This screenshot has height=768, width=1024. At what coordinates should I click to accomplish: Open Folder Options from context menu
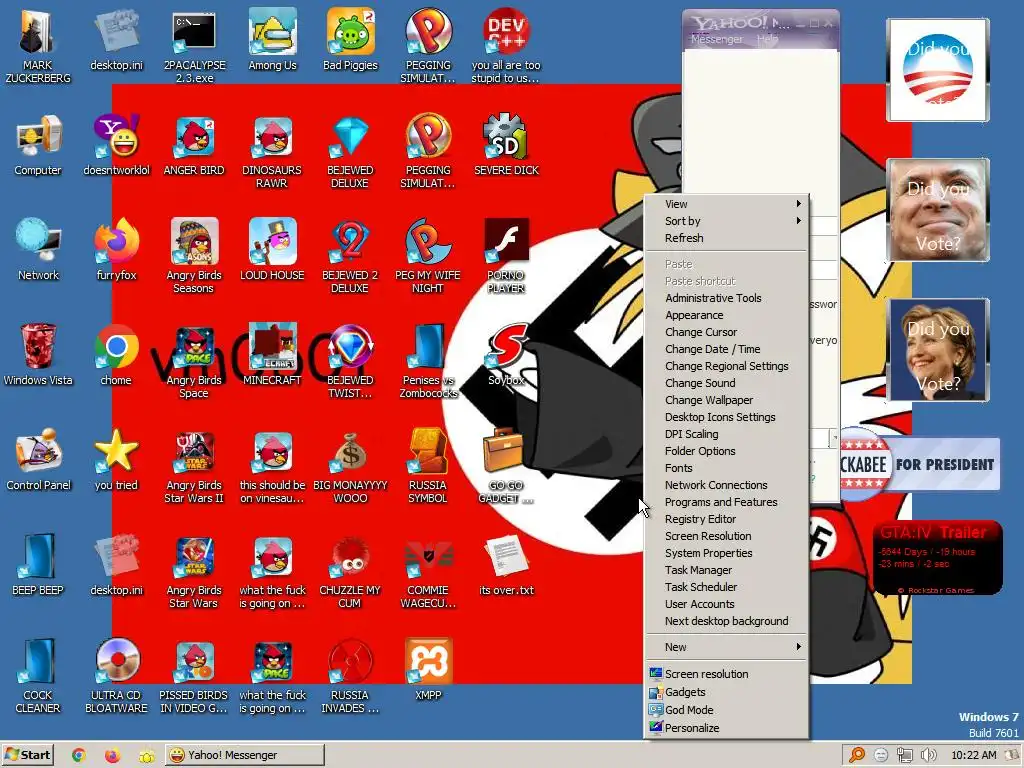click(x=726, y=451)
